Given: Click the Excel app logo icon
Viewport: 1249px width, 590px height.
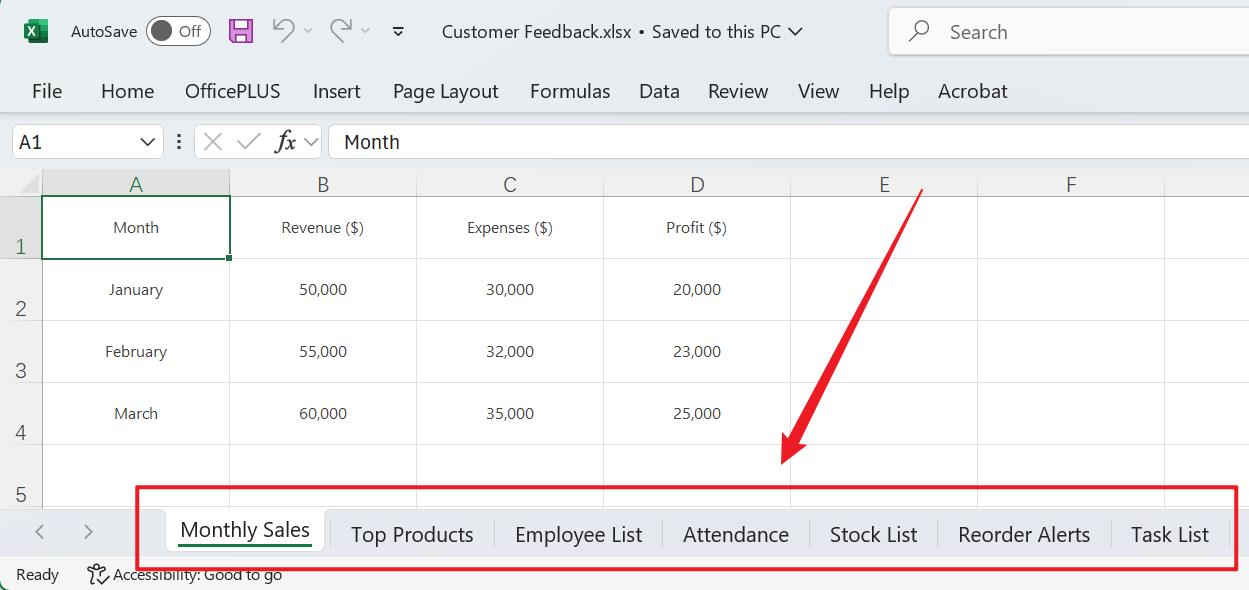Looking at the screenshot, I should point(36,31).
